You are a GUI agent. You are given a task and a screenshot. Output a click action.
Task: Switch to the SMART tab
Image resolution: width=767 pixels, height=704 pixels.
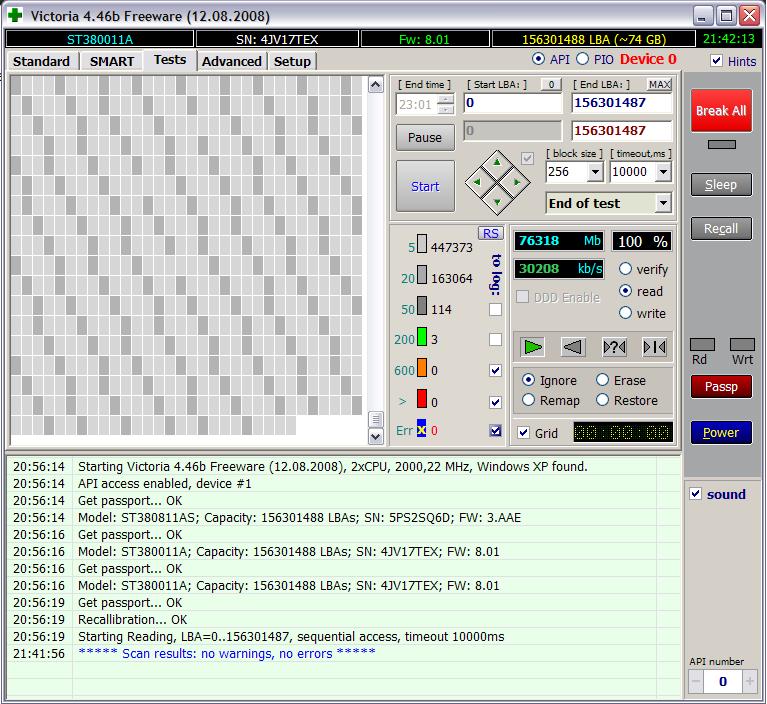click(x=112, y=61)
